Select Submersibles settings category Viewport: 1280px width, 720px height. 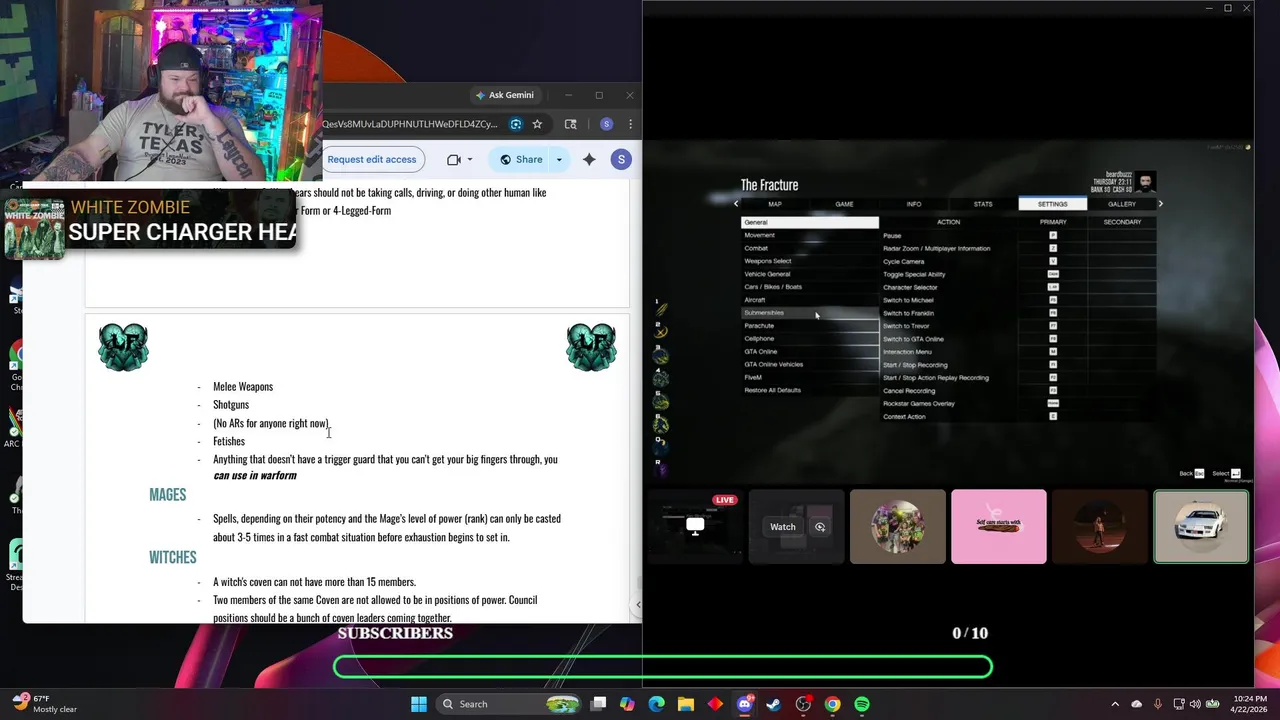coord(810,313)
